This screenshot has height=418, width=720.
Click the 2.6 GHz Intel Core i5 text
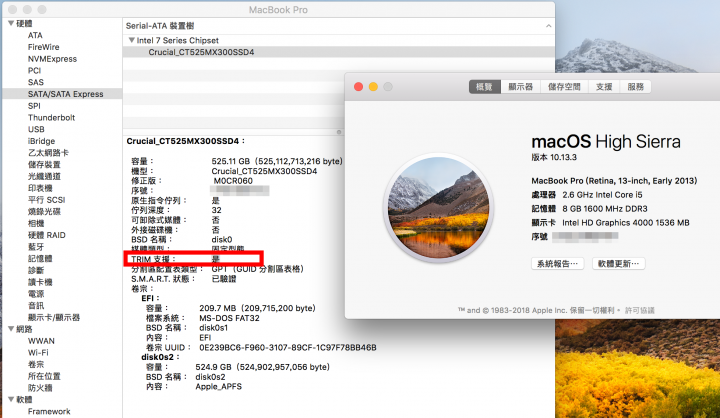point(602,195)
